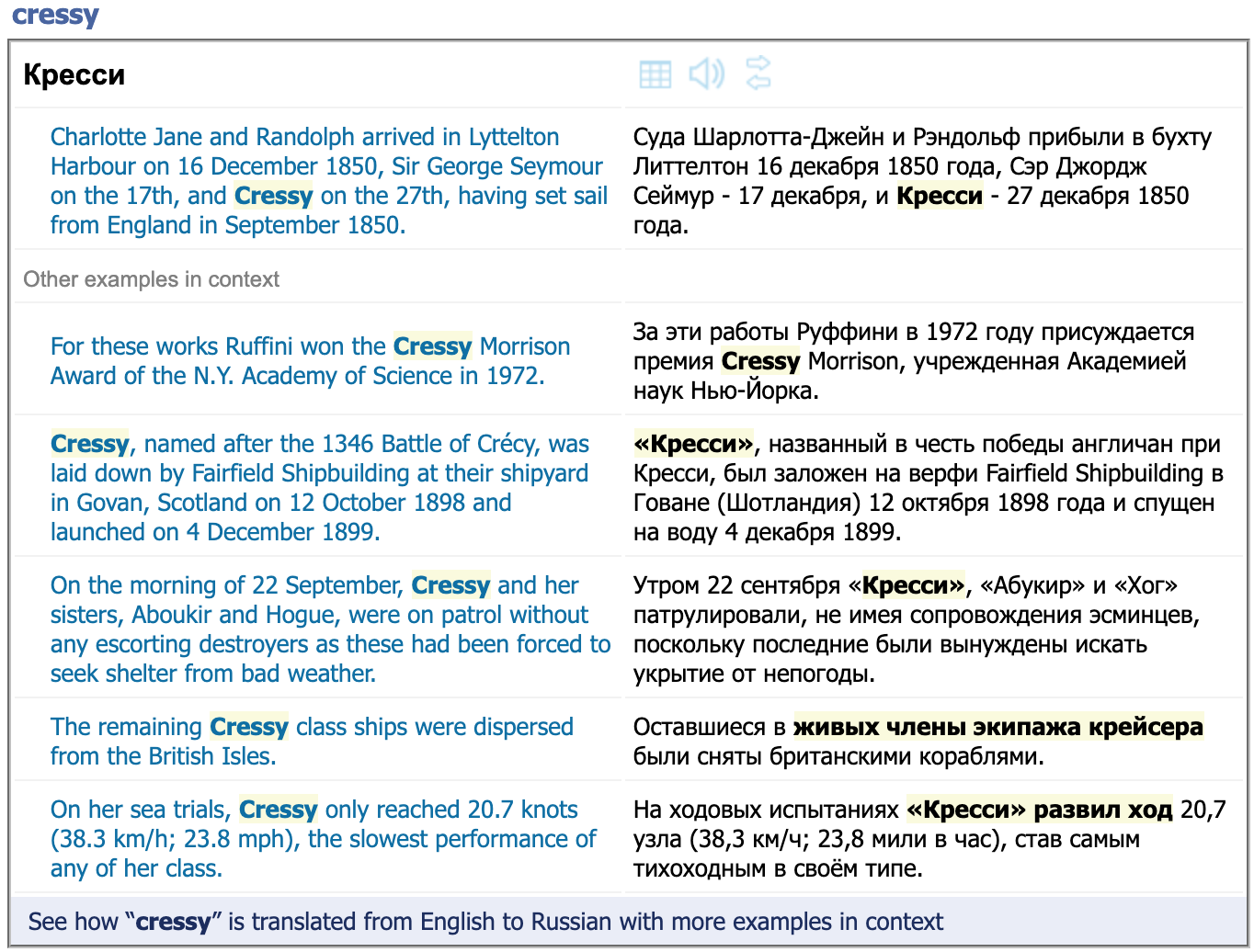This screenshot has height=952, width=1254.
Task: Select the 'Кресси' translation heading
Action: pos(74,74)
